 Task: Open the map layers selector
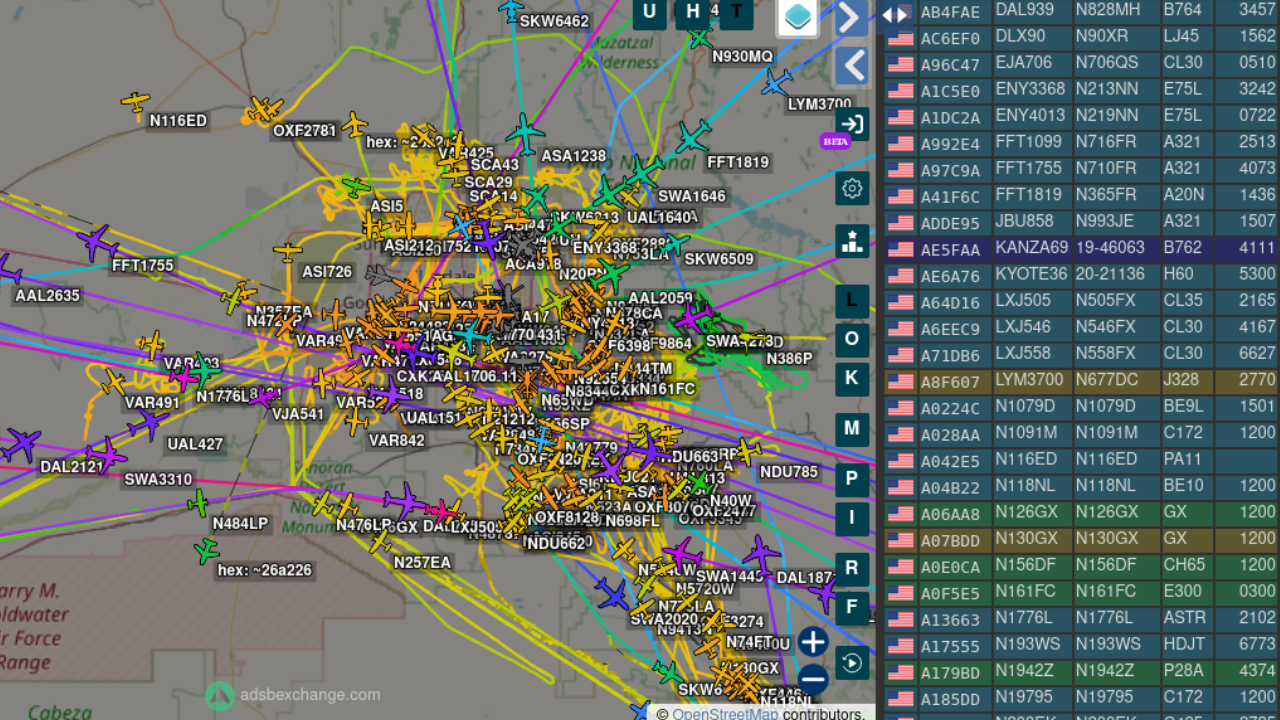pos(798,17)
